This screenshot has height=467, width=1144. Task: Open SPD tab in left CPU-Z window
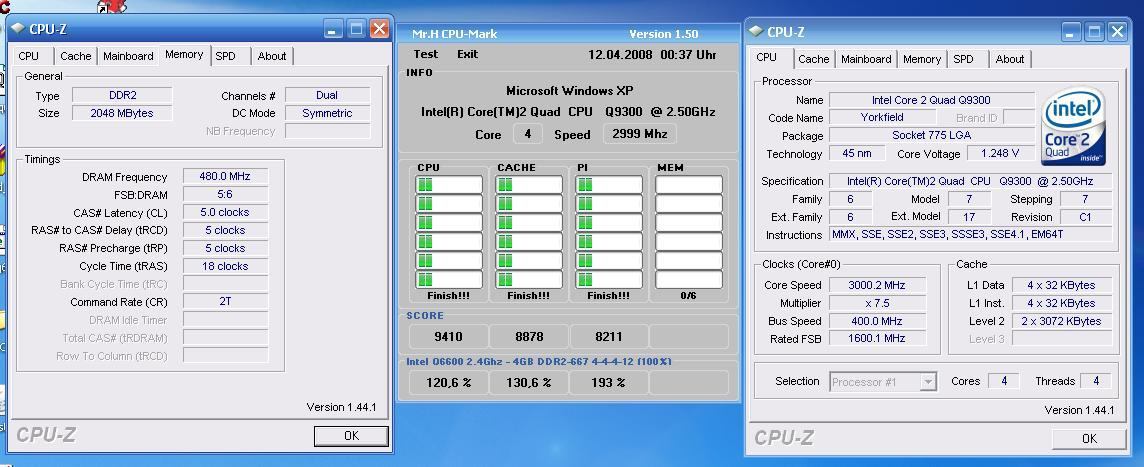click(x=225, y=56)
